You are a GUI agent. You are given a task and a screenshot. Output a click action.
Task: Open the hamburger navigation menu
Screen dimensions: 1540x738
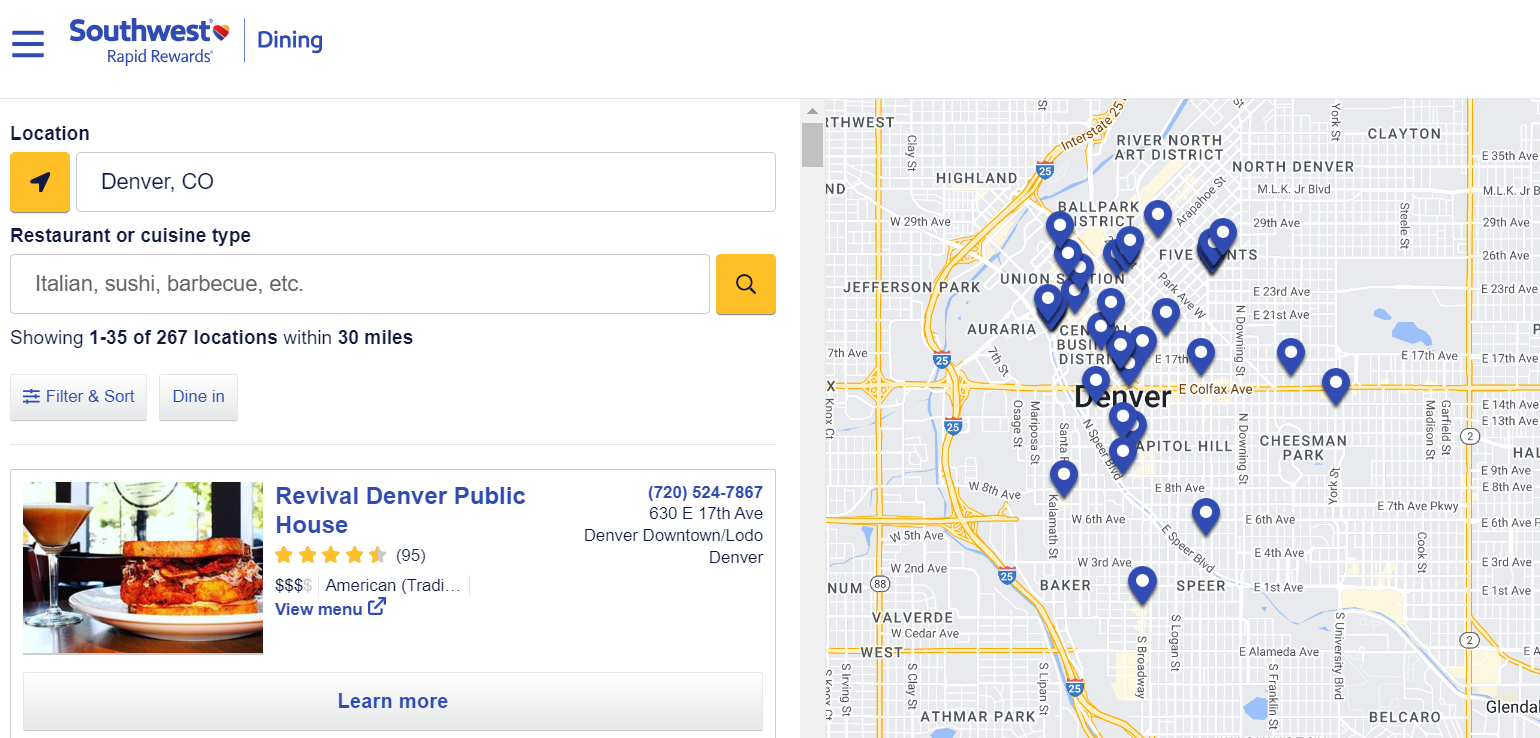pyautogui.click(x=27, y=43)
